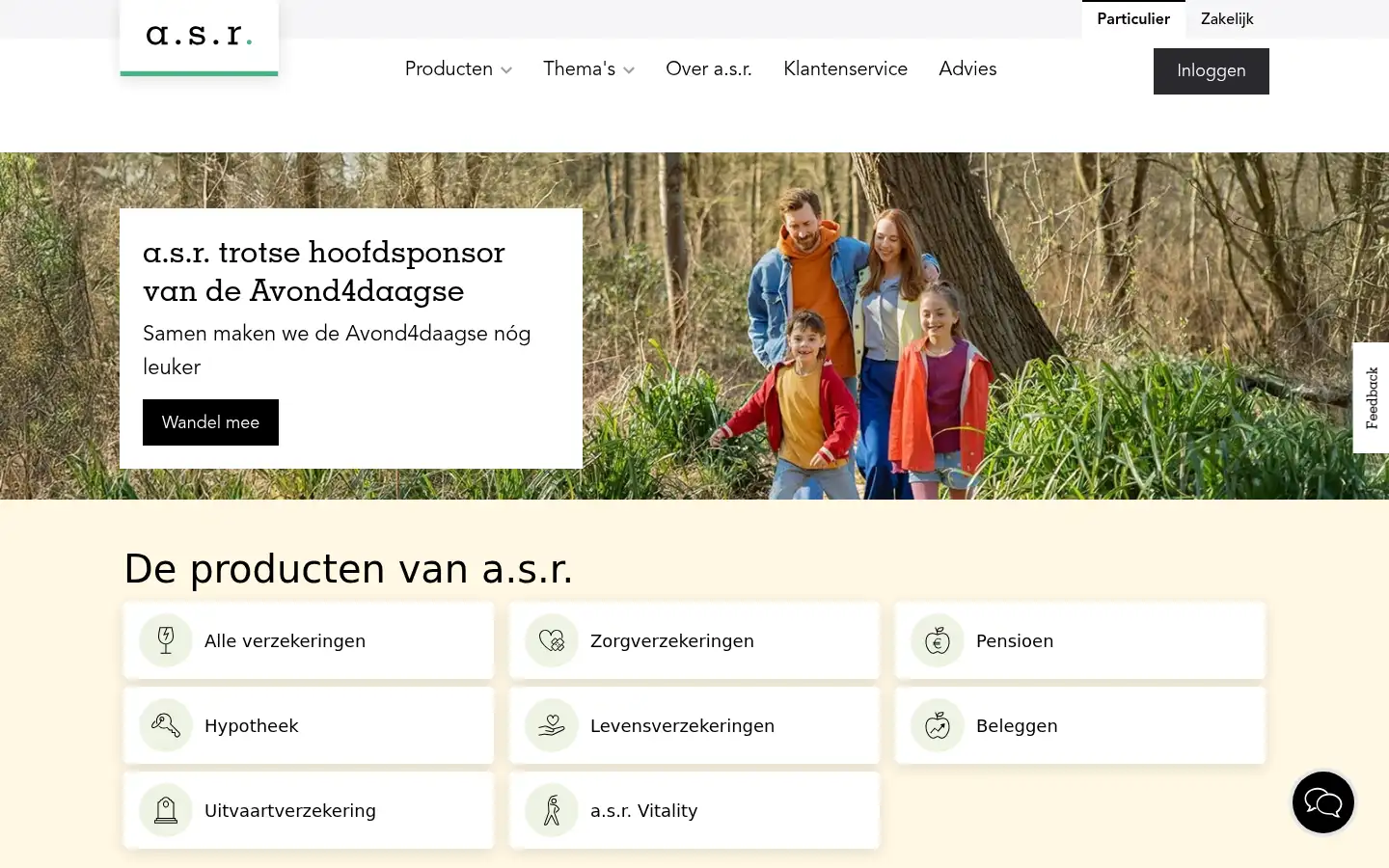Click the Uitvaartverzekering tombstone icon
This screenshot has width=1389, height=868.
(x=166, y=810)
